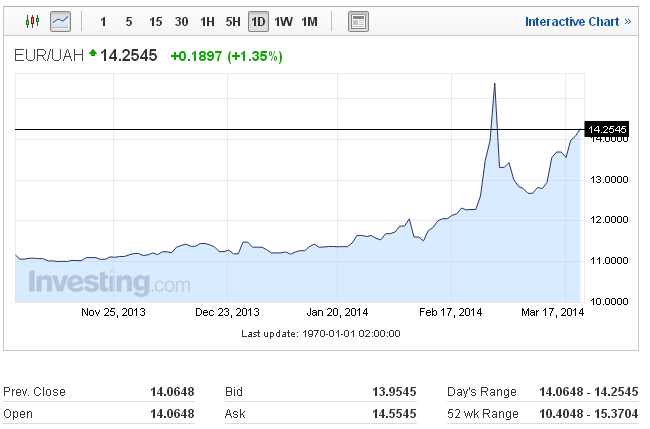
Task: Open the news table icon
Action: [358, 22]
